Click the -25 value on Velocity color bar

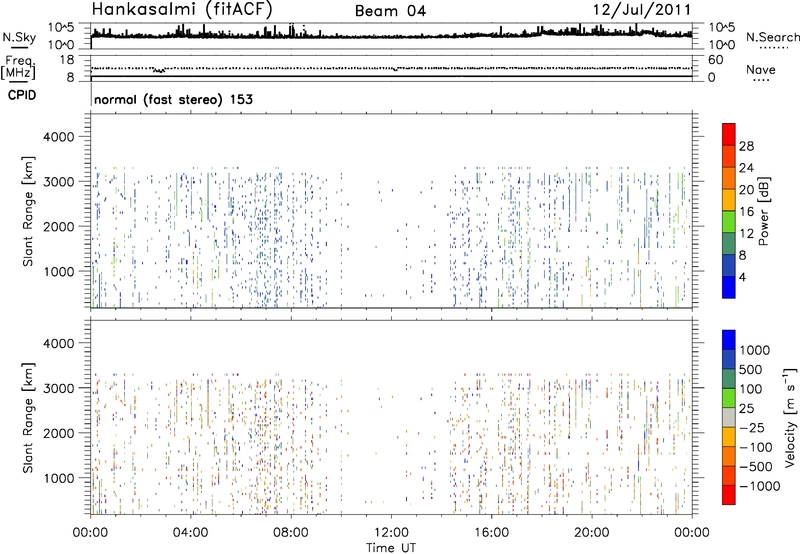(x=753, y=427)
